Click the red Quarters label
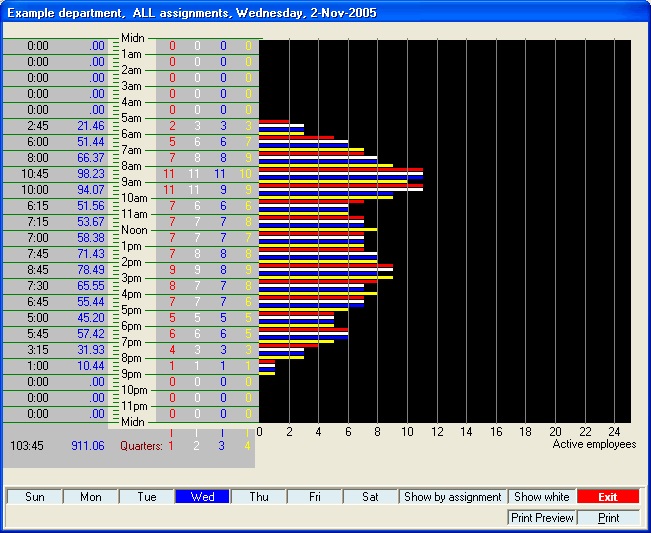Viewport: 651px width, 533px height. pyautogui.click(x=140, y=446)
